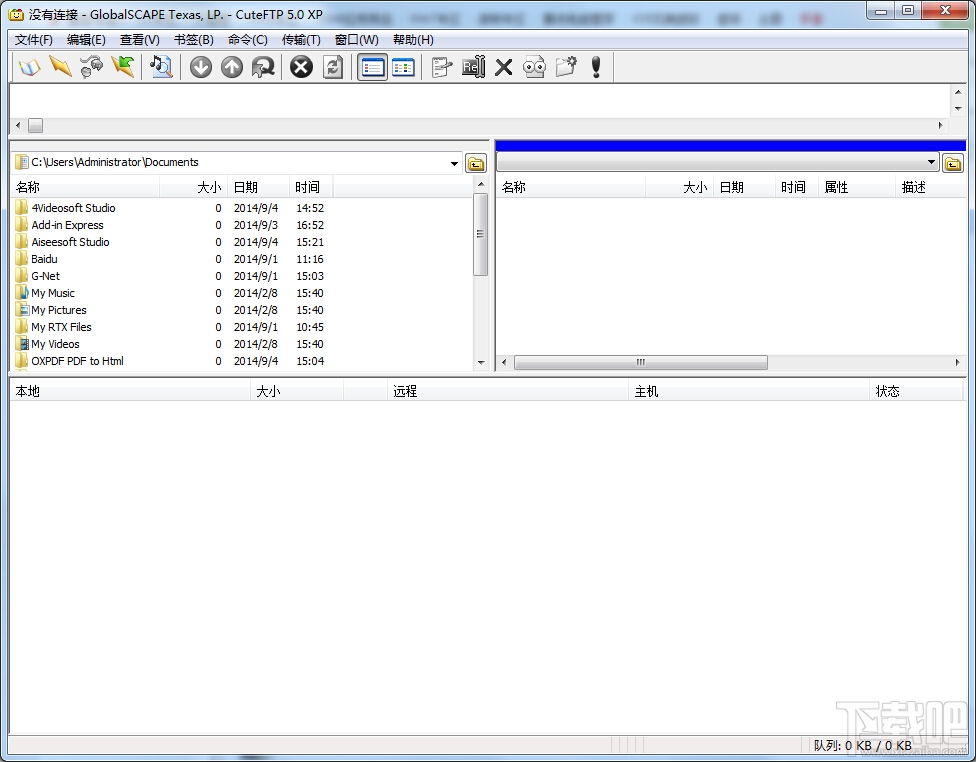Click the Quick Connect lightning icon
The image size is (976, 762).
(x=60, y=67)
